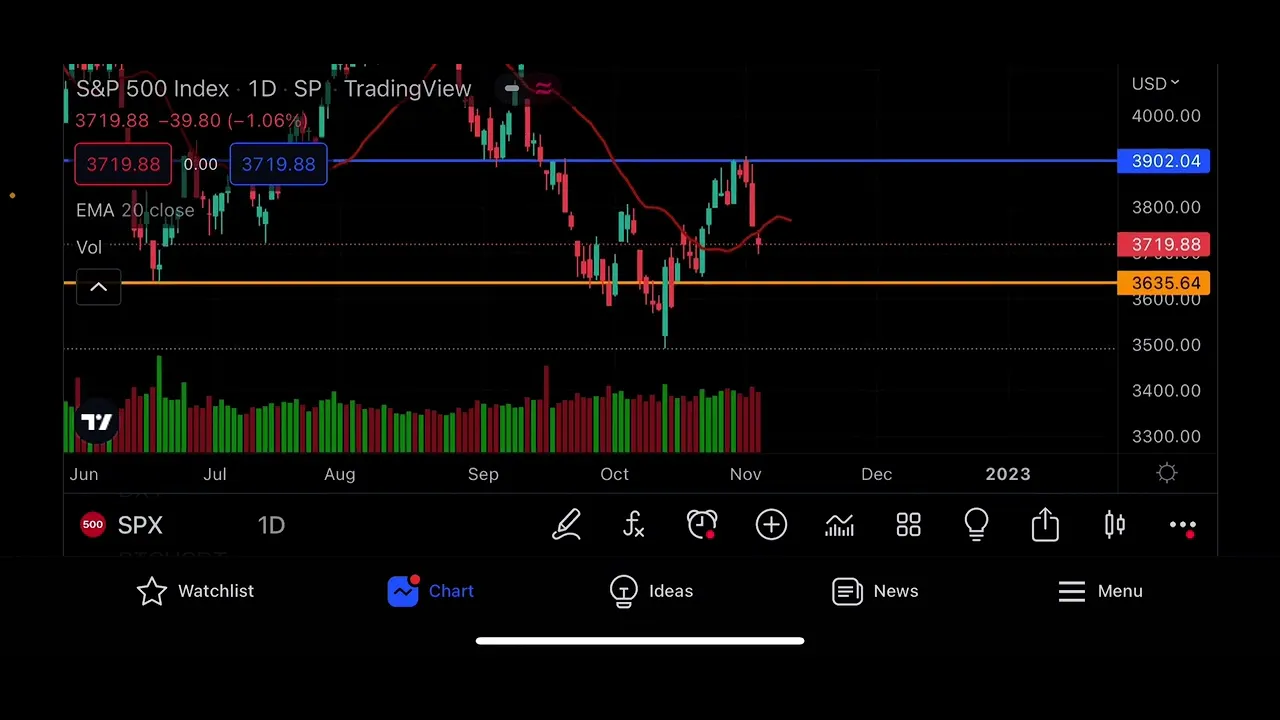This screenshot has height=720, width=1280.
Task: Switch to the Ideas tab
Action: pyautogui.click(x=651, y=591)
